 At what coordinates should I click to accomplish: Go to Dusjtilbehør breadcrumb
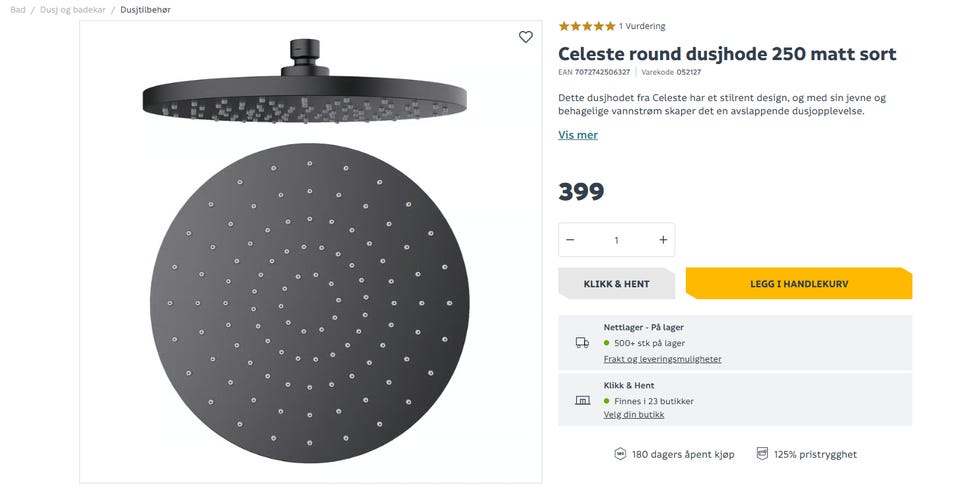(x=144, y=9)
